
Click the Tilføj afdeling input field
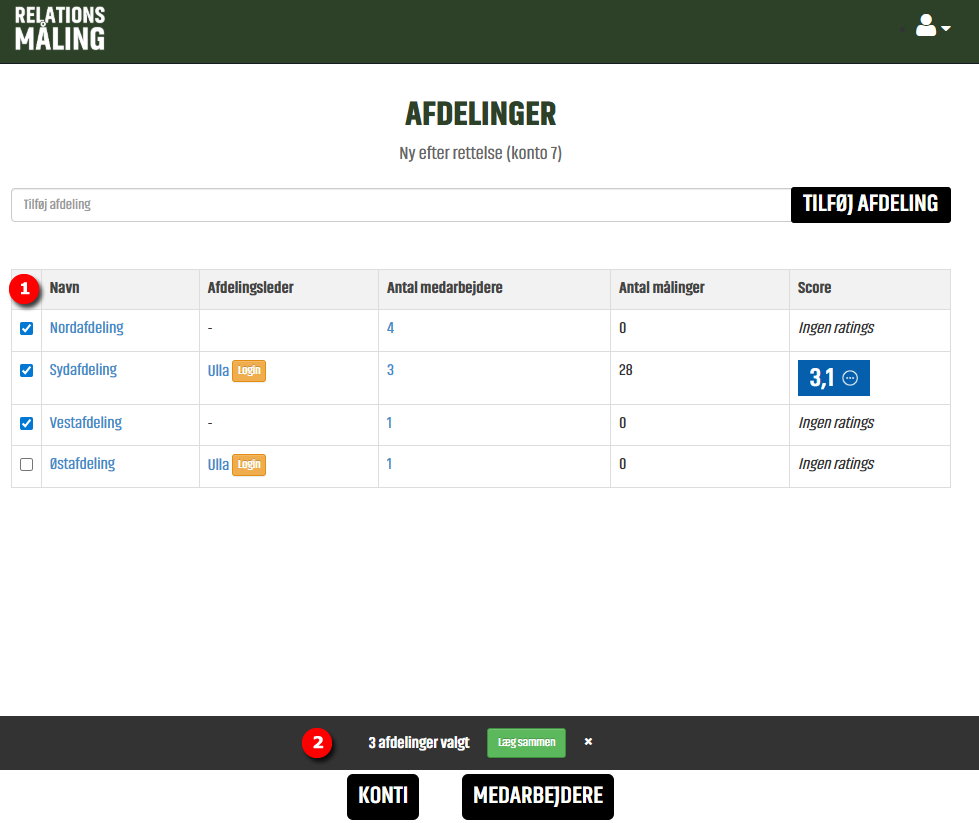coord(400,205)
